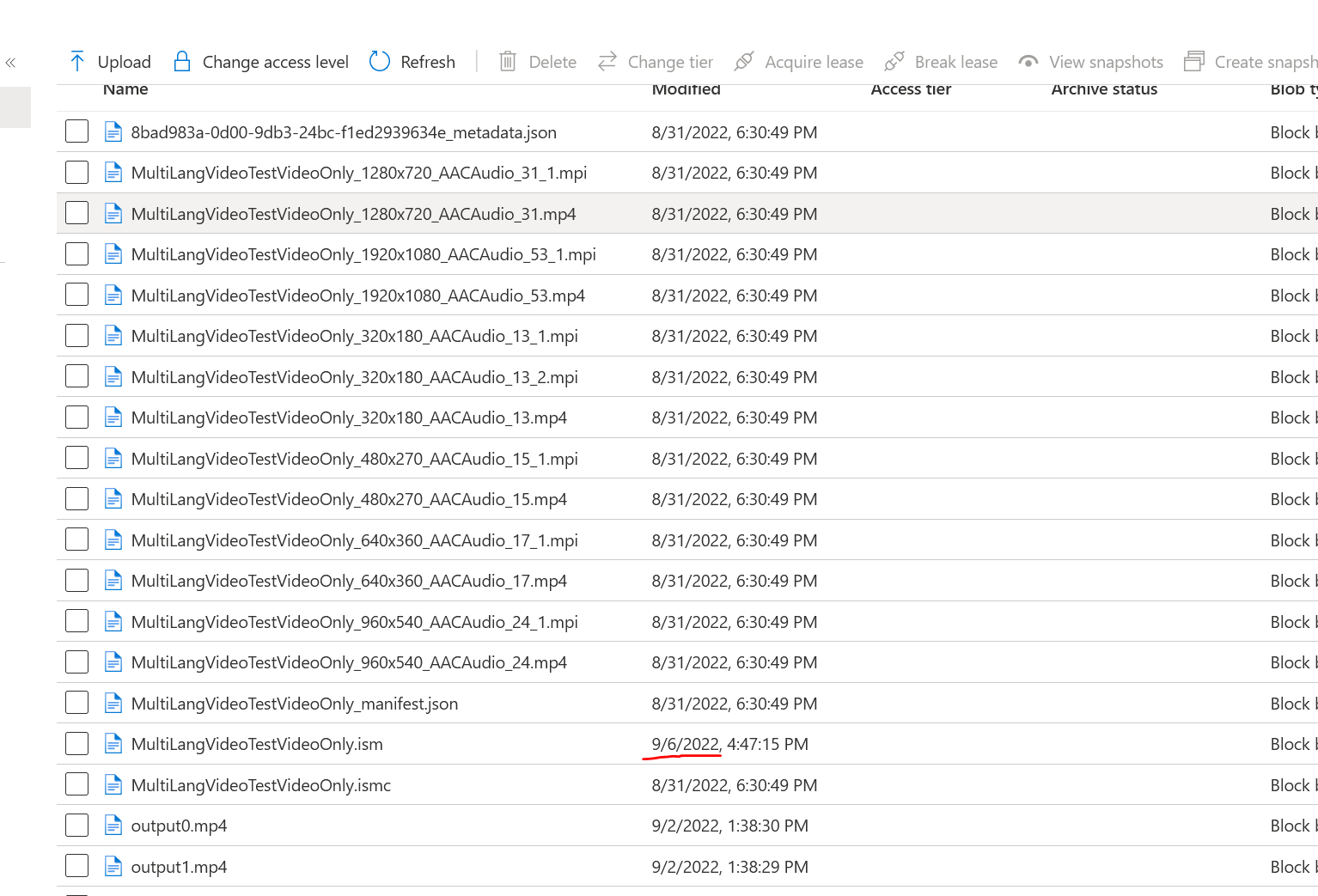Check the 8bad983a metadata.json row checkbox
The image size is (1318, 896).
tap(77, 131)
